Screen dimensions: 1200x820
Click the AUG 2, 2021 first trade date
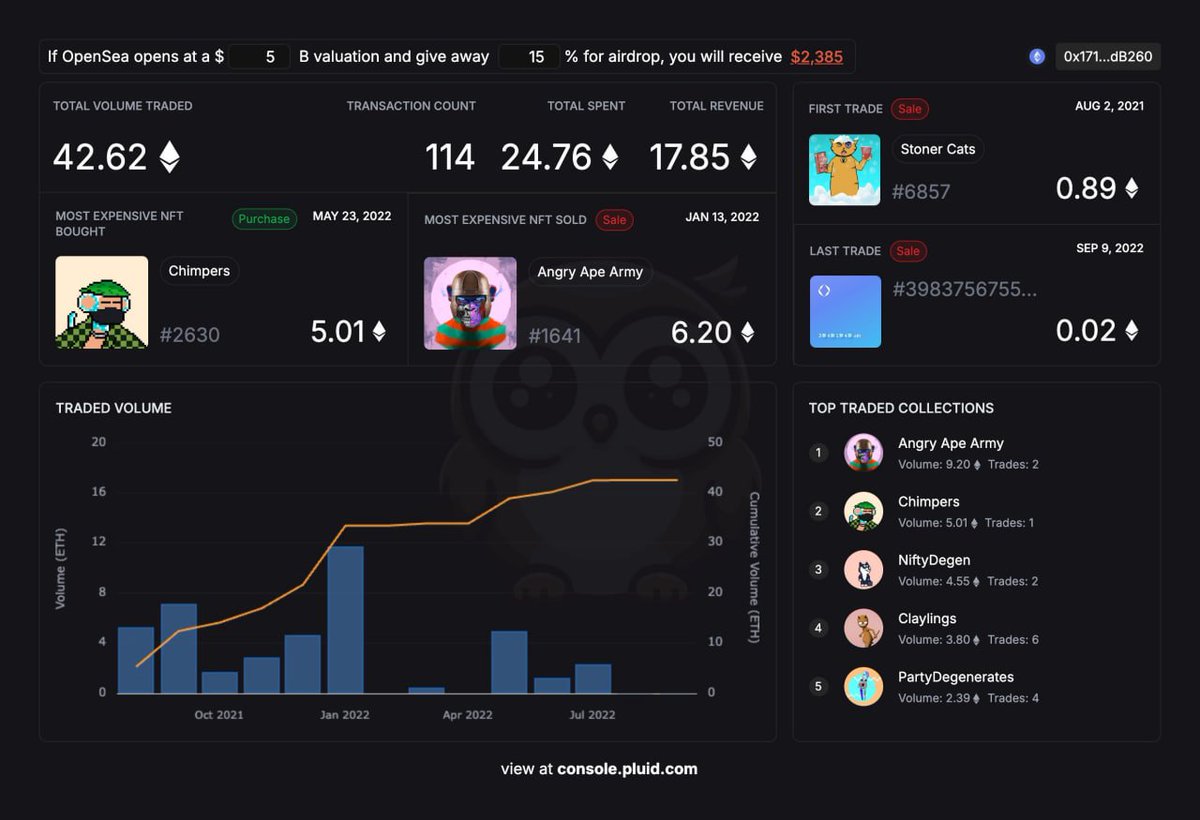pyautogui.click(x=1110, y=106)
